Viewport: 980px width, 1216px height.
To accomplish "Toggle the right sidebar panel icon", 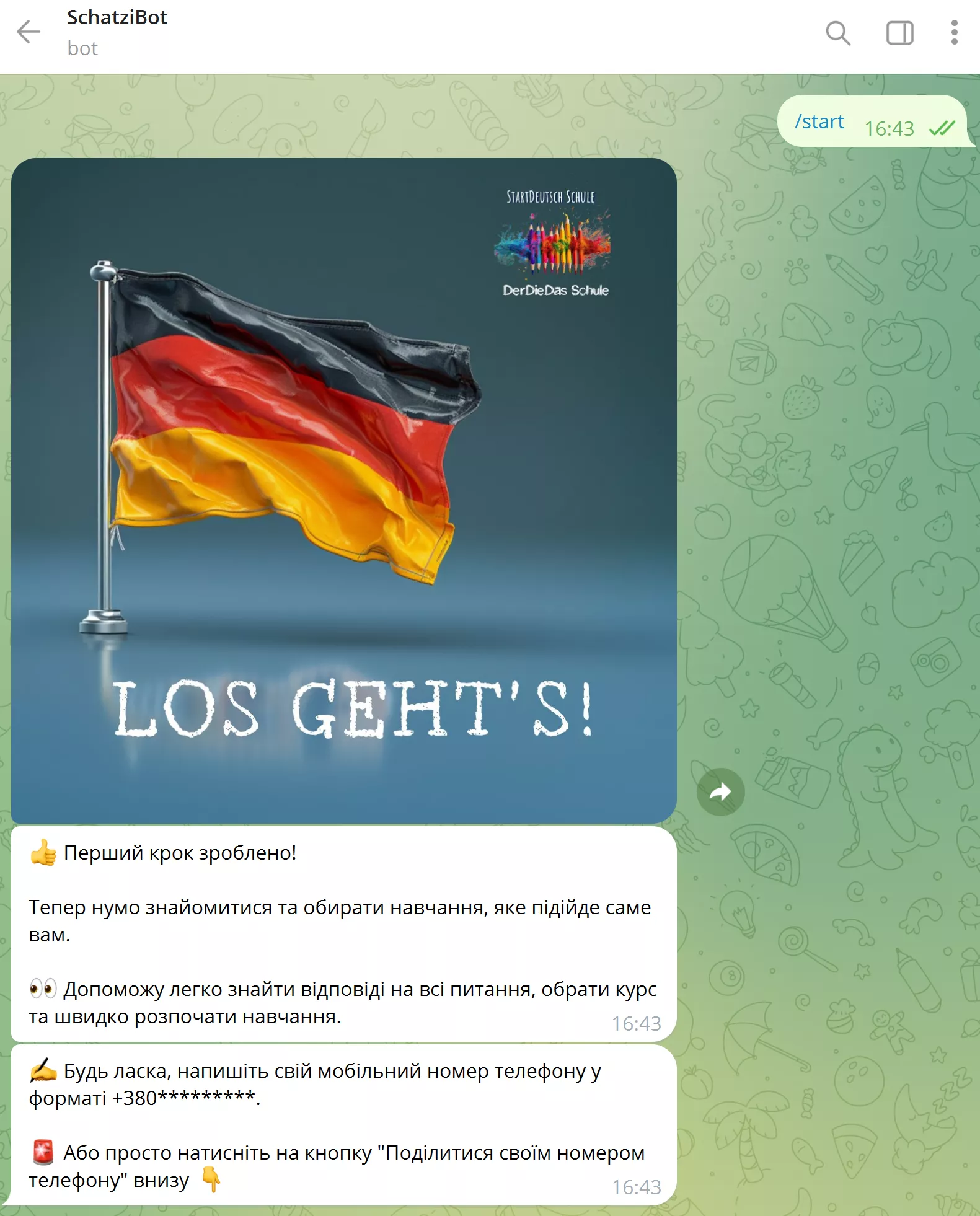I will pos(900,33).
